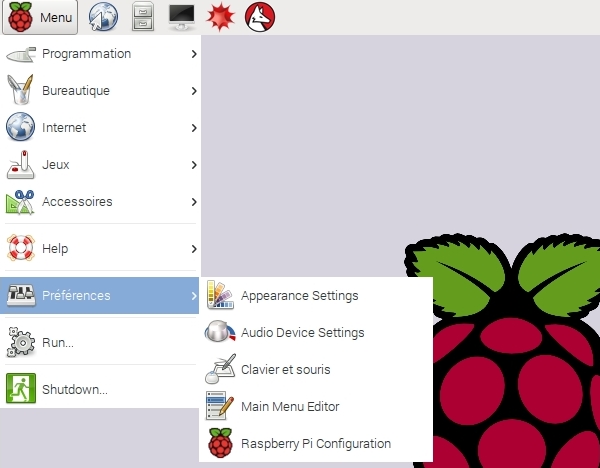600x468 pixels.
Task: Click the Audio Device Settings knob icon
Action: (x=220, y=331)
